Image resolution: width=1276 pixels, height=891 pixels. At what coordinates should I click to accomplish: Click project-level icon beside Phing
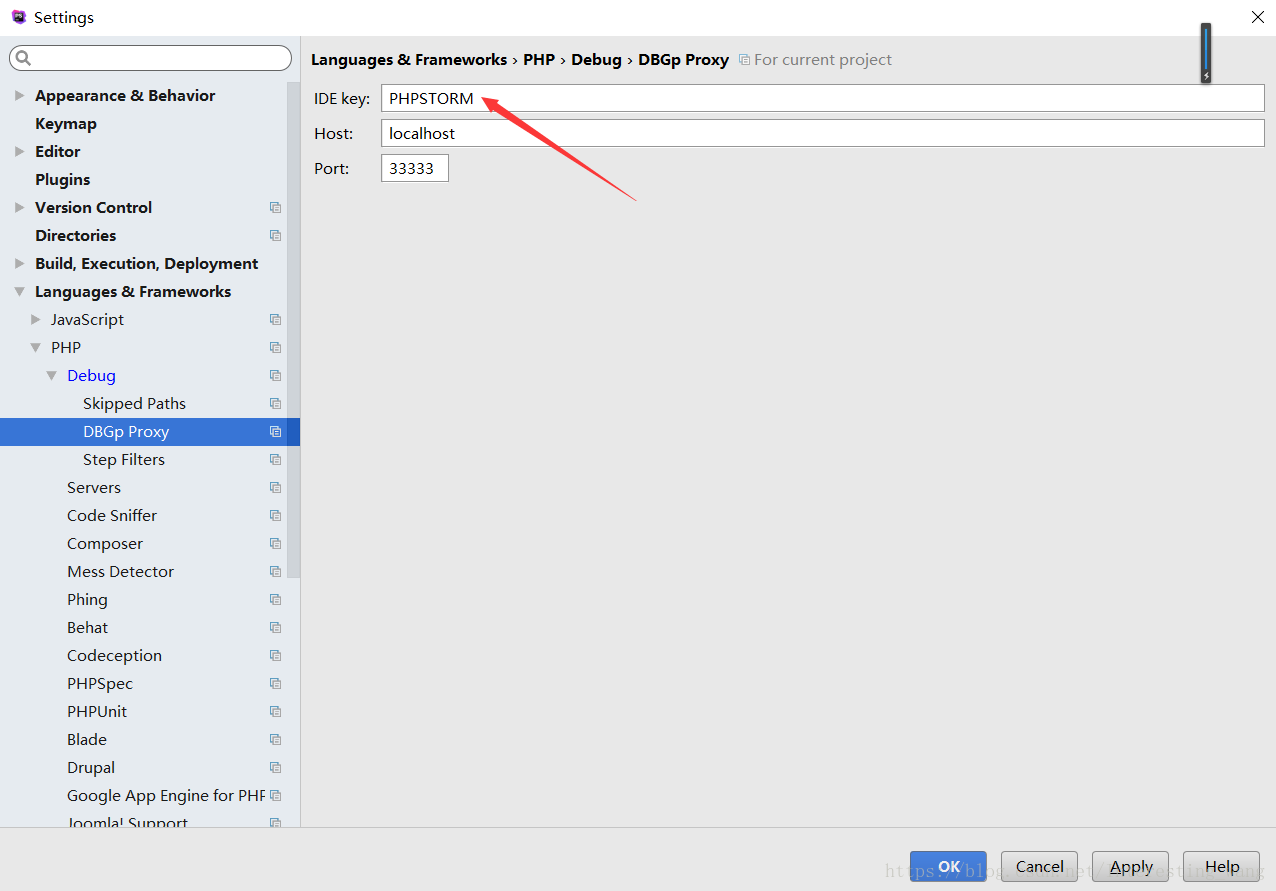[275, 600]
